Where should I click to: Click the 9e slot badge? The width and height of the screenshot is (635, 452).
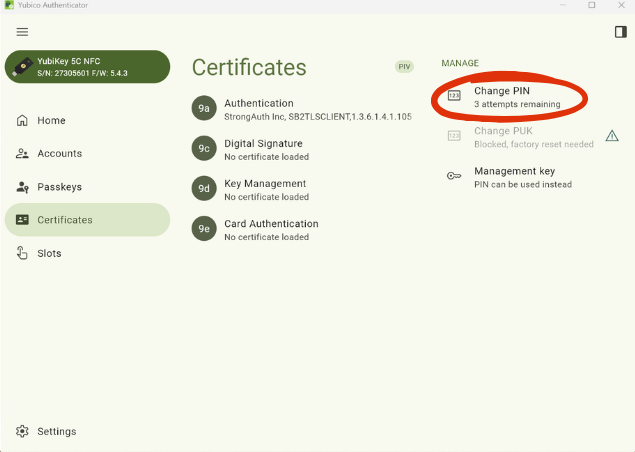click(204, 228)
